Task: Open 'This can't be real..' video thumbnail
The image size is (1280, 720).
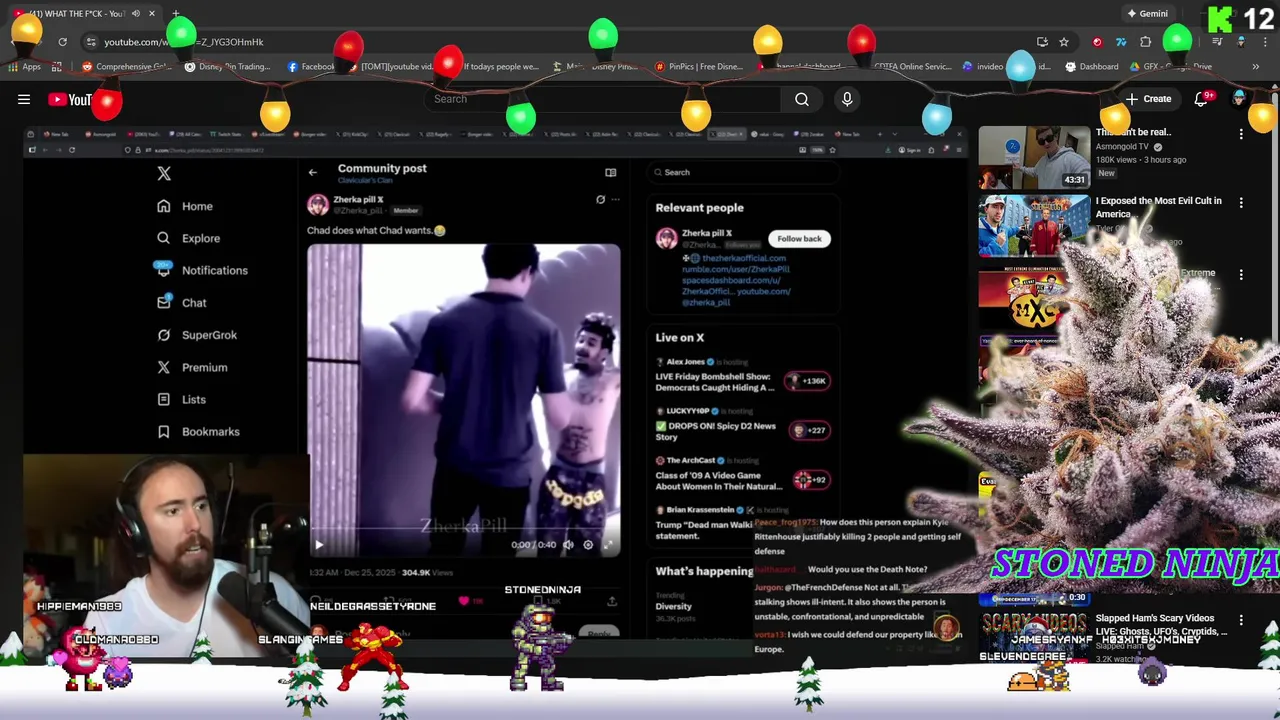Action: click(1034, 157)
